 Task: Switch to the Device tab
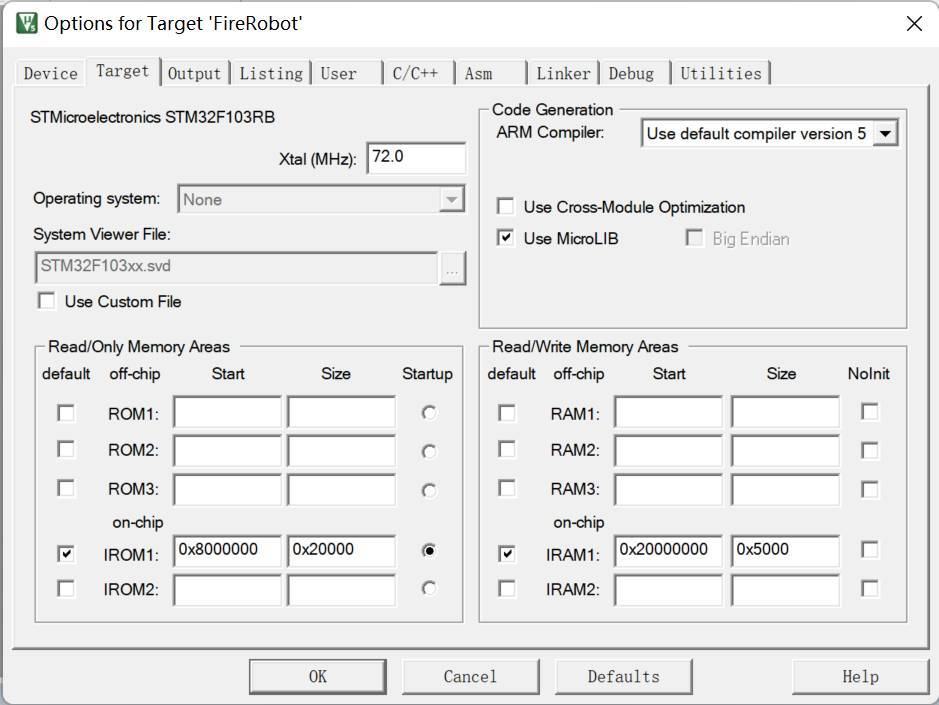pos(50,74)
